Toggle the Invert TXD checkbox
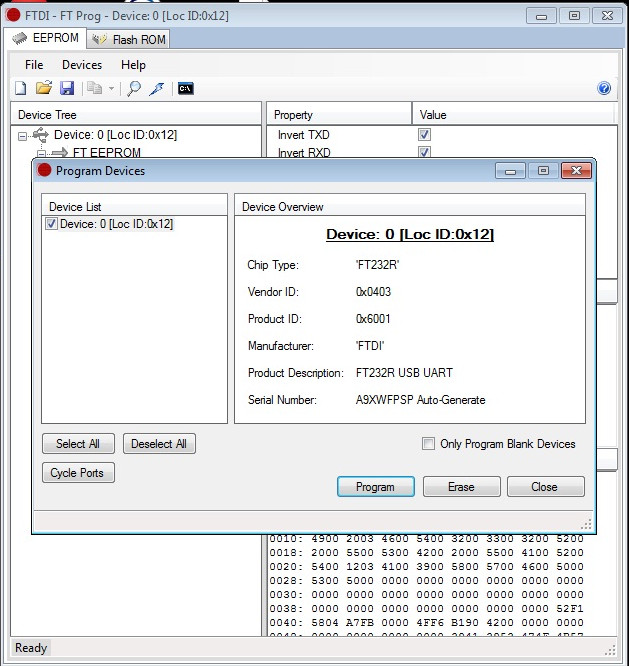629x666 pixels. 424,135
